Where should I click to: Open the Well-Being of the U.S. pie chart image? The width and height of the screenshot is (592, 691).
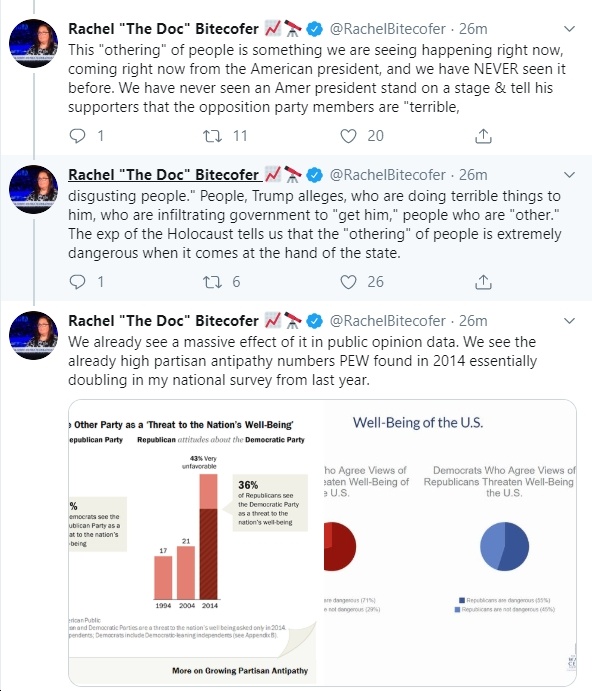(x=450, y=542)
